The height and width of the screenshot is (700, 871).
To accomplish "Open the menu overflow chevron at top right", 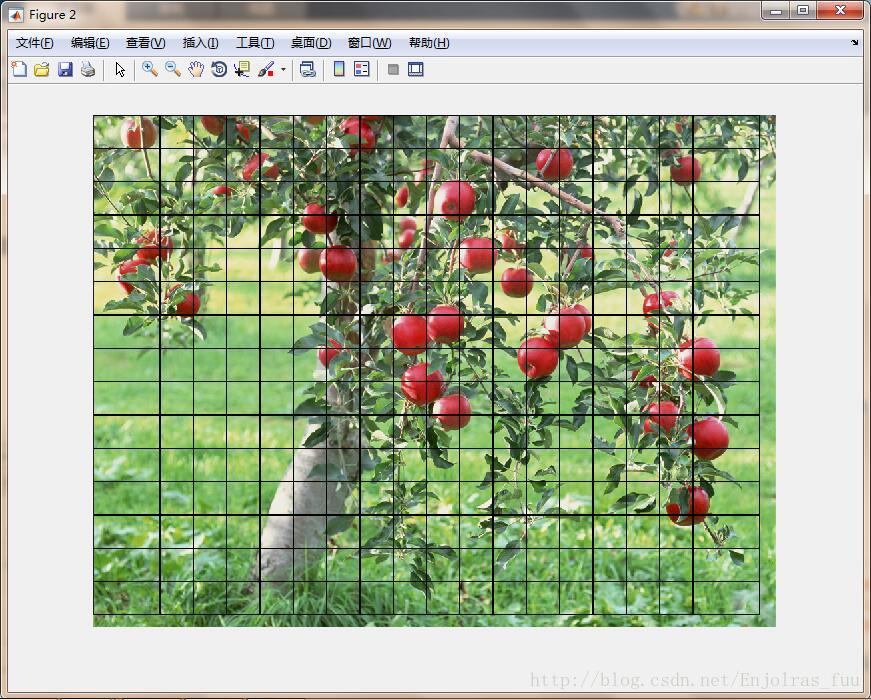I will pos(853,43).
